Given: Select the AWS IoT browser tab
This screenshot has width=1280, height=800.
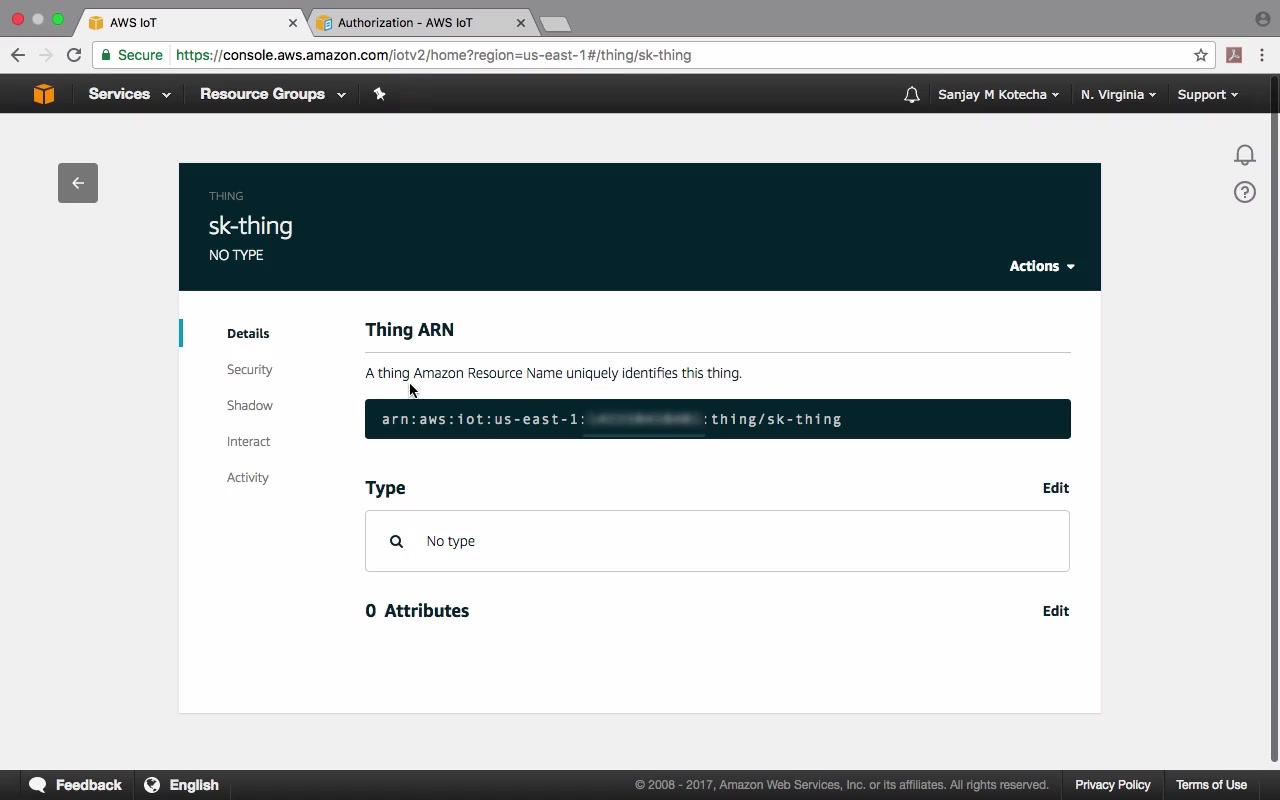Looking at the screenshot, I should coord(192,23).
